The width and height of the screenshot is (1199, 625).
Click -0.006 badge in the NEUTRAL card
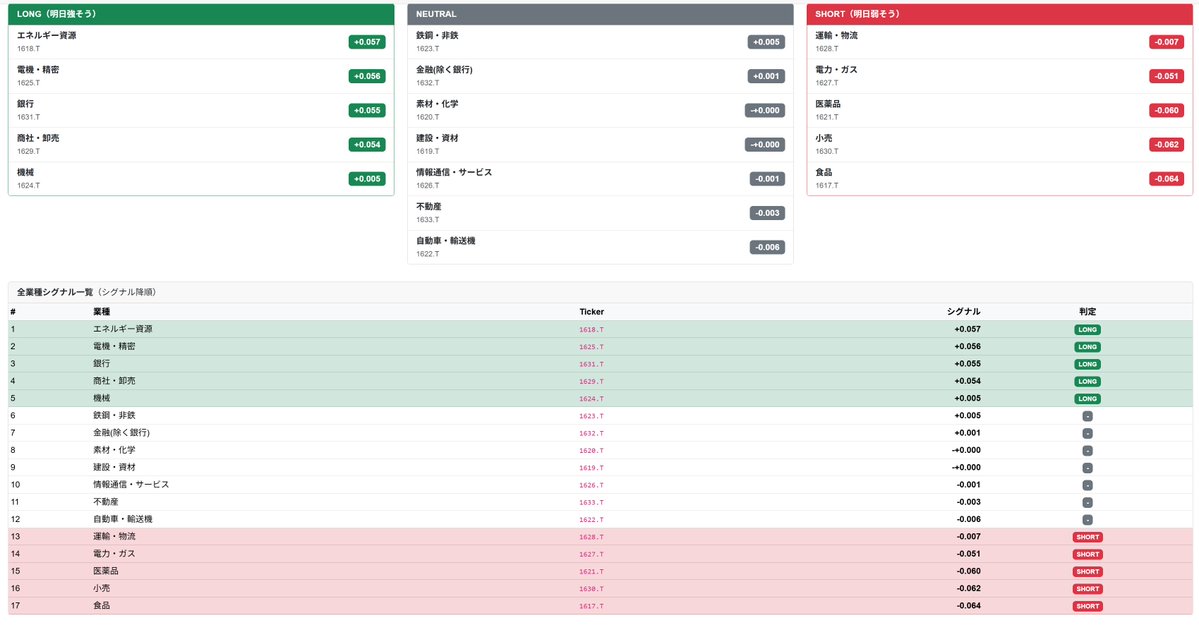767,247
